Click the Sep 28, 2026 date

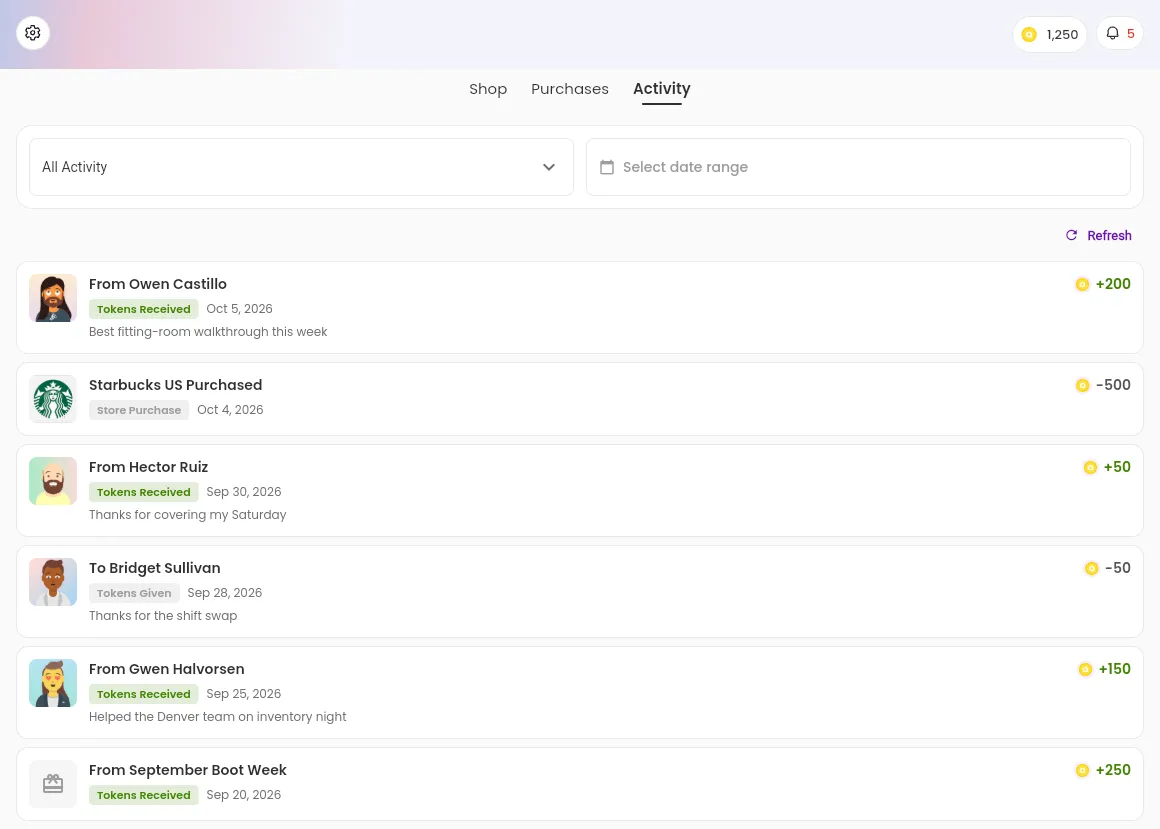point(225,593)
